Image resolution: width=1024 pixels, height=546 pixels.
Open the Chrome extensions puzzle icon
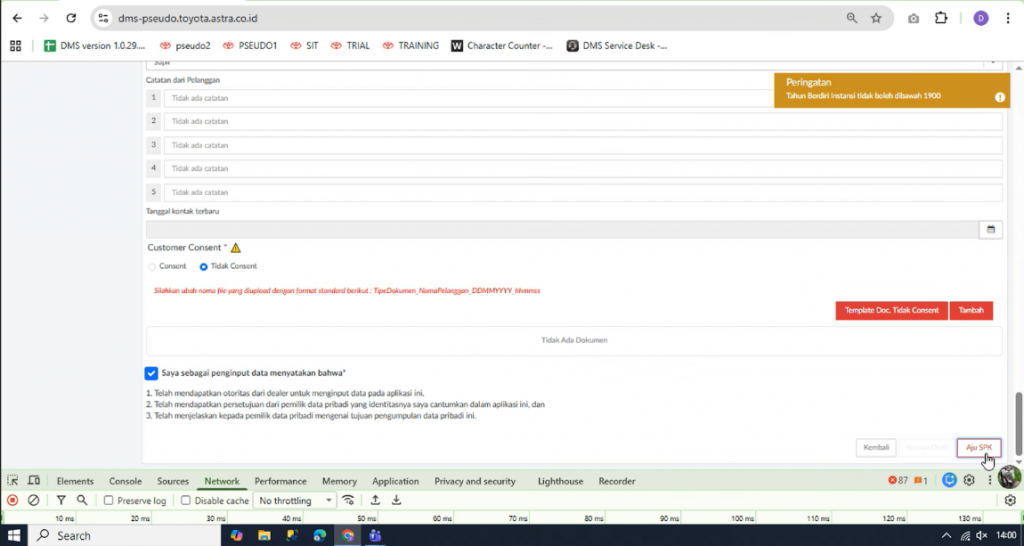click(x=941, y=18)
